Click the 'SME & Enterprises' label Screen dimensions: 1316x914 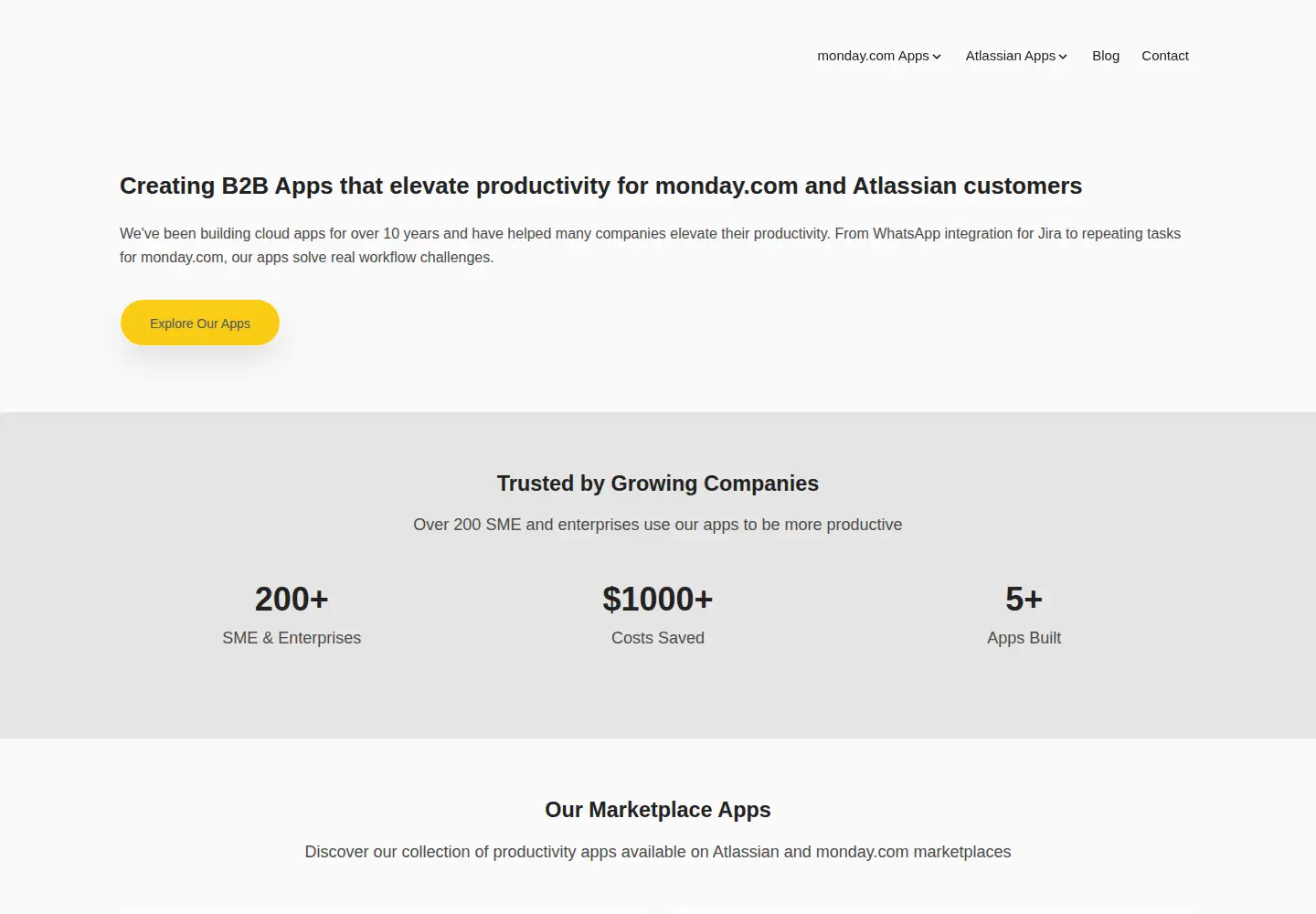292,638
